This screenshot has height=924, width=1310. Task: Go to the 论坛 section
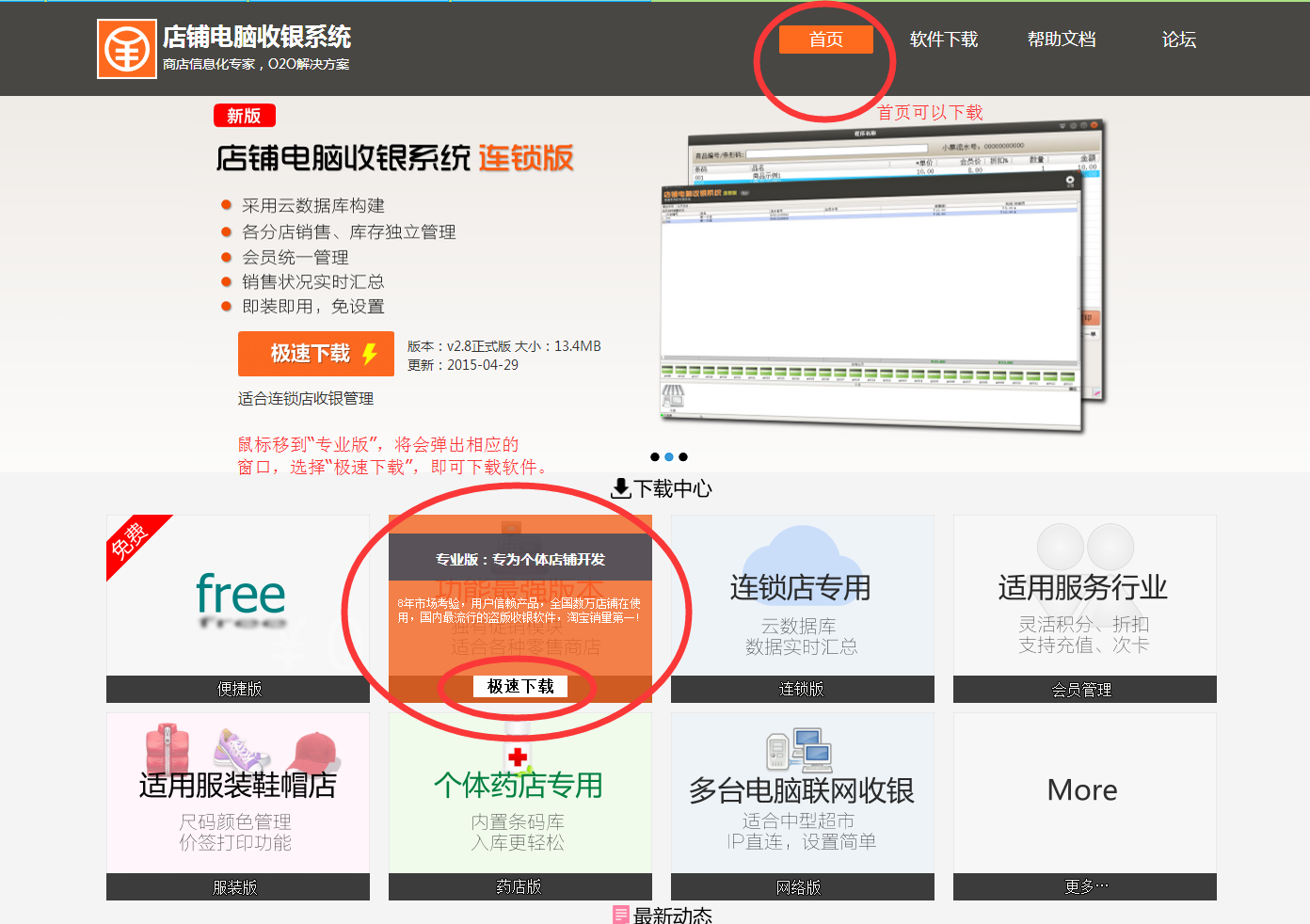pyautogui.click(x=1179, y=40)
